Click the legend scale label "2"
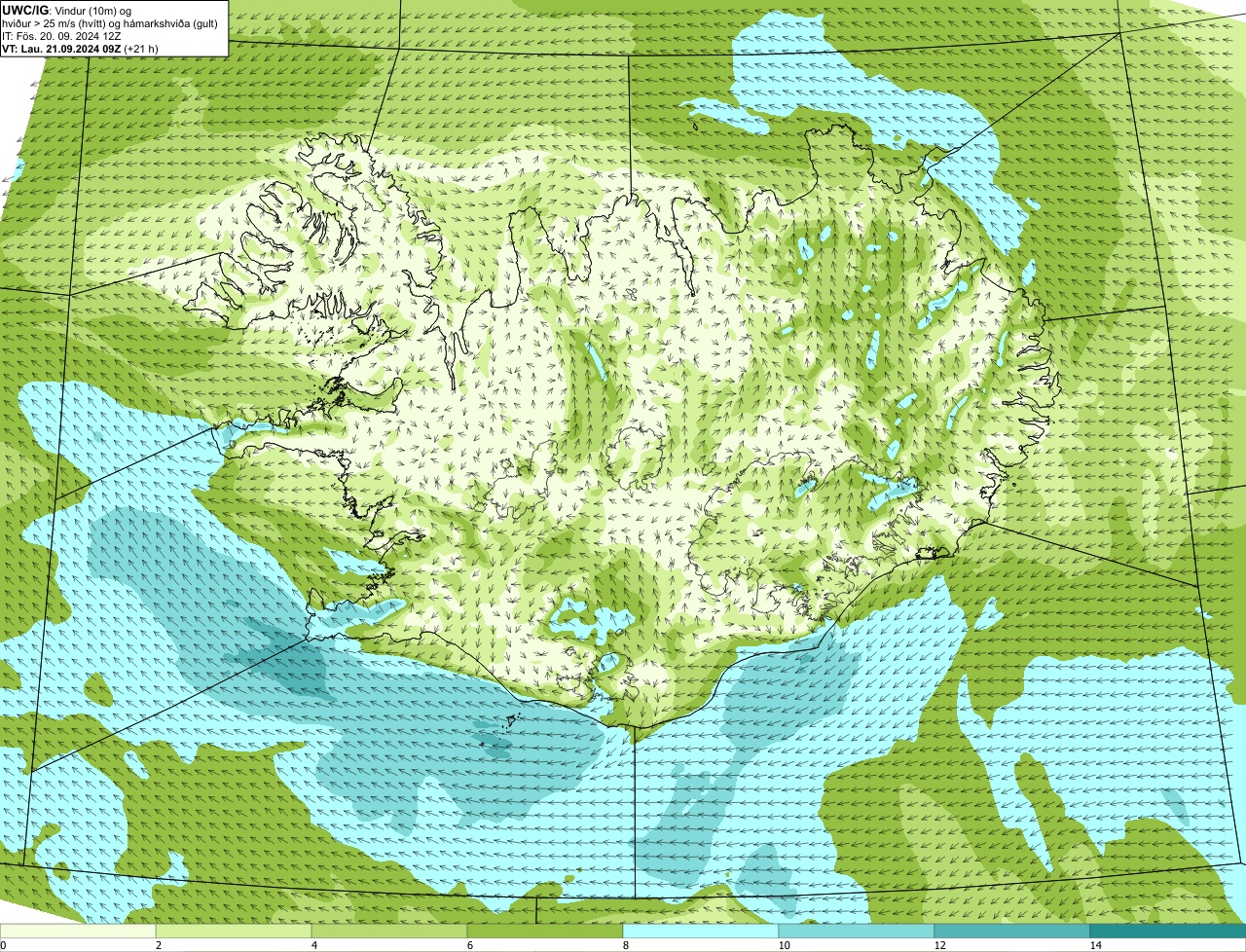The width and height of the screenshot is (1246, 952). click(158, 945)
